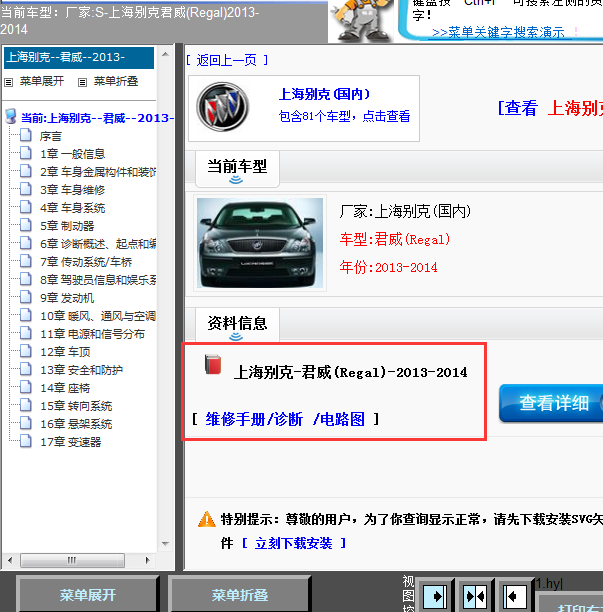This screenshot has width=603, height=612.
Task: Click the Regal car photo thumbnail
Action: (x=260, y=243)
